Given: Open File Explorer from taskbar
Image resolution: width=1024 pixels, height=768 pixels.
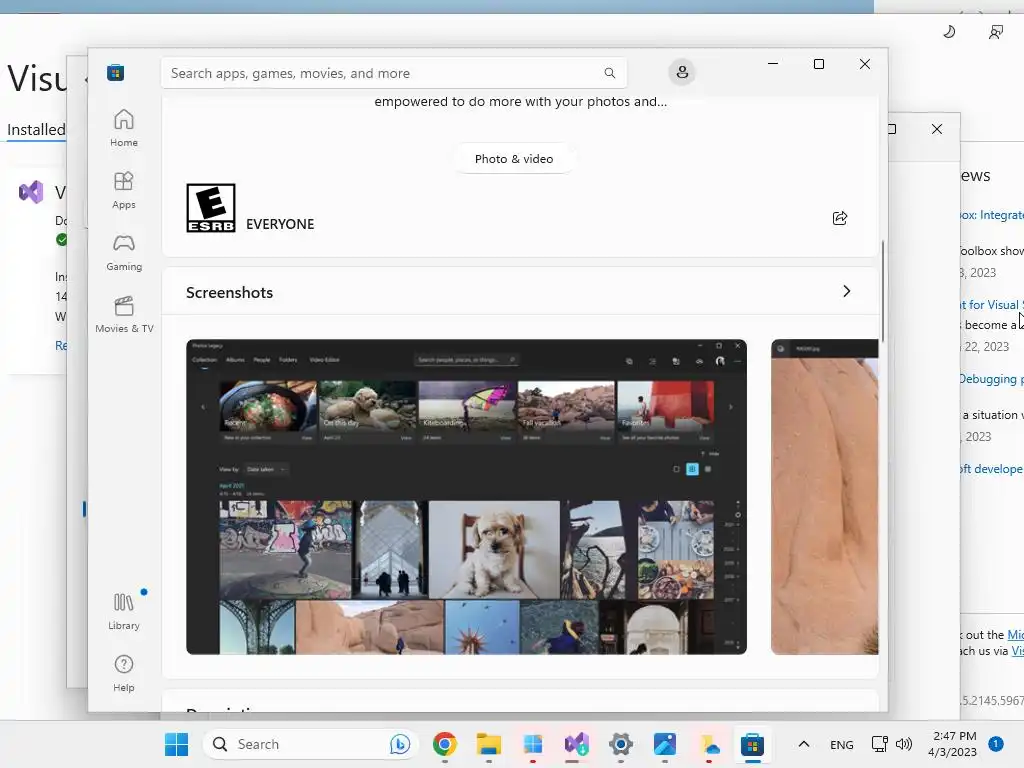Looking at the screenshot, I should coord(488,744).
